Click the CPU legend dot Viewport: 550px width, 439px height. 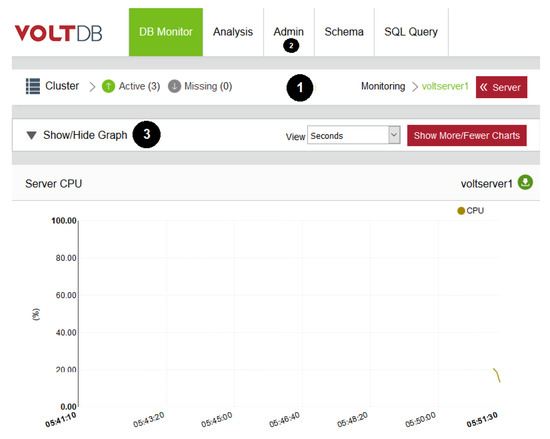point(461,211)
